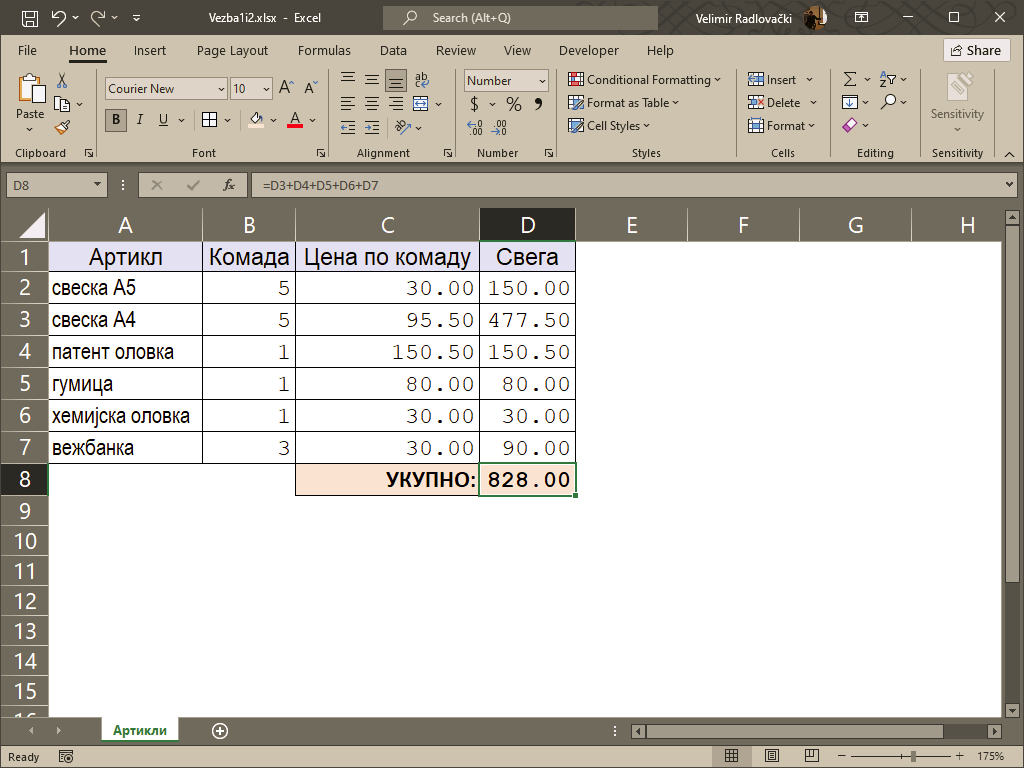The image size is (1024, 768).
Task: Open the Formulas ribbon tab
Action: (324, 50)
